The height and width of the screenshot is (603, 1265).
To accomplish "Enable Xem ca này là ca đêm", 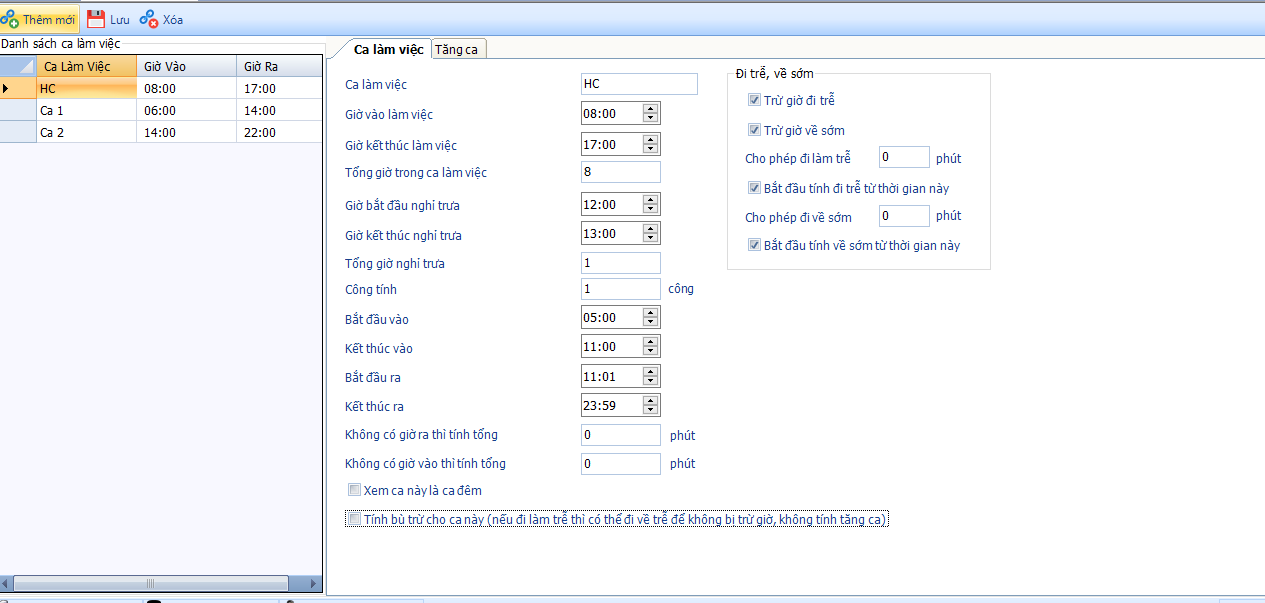I will point(354,490).
